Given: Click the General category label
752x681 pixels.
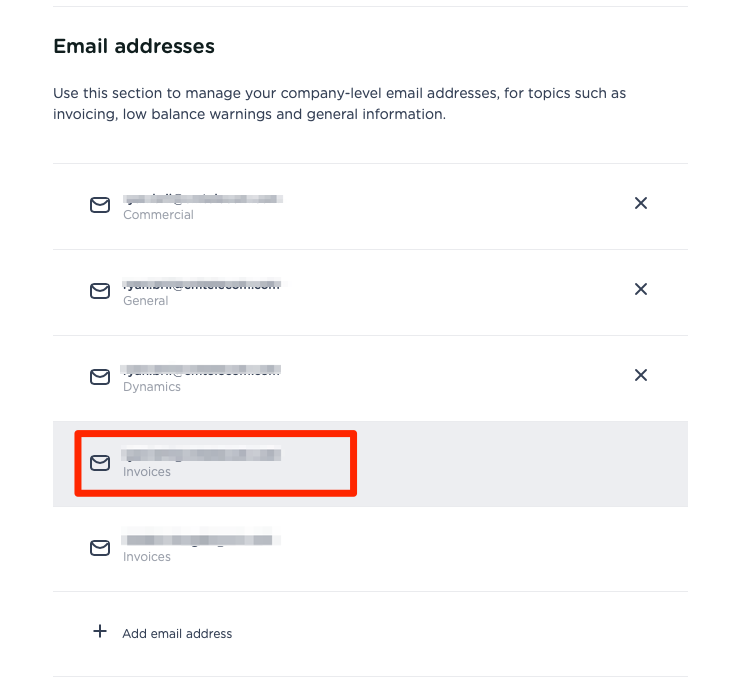Looking at the screenshot, I should 145,301.
